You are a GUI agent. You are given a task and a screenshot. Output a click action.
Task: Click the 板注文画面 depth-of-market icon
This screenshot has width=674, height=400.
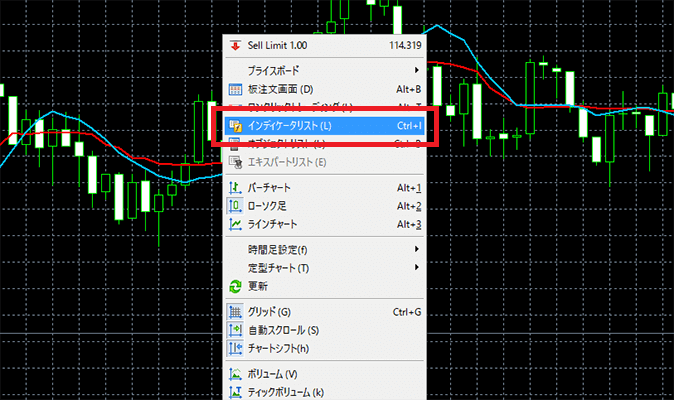tap(235, 89)
